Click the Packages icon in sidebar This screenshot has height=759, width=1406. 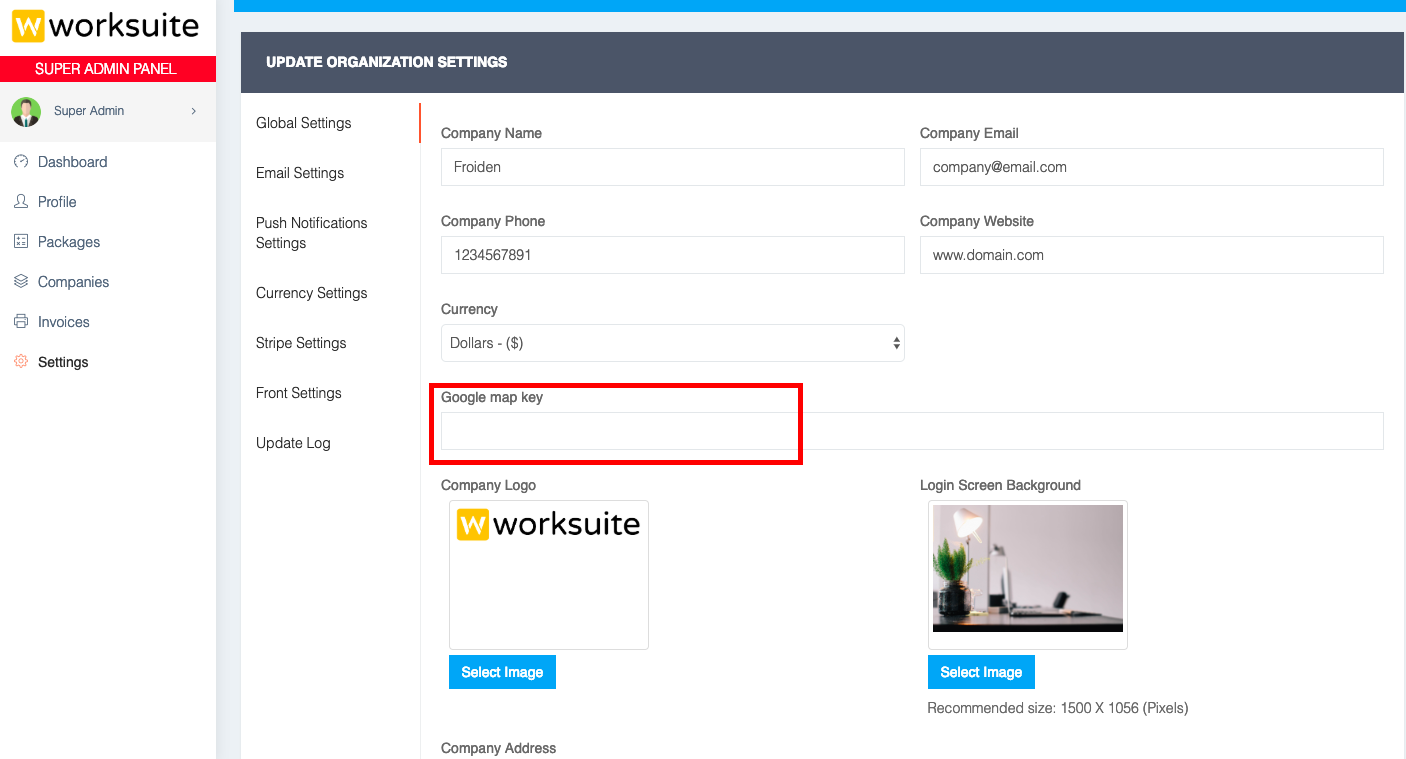tap(21, 242)
